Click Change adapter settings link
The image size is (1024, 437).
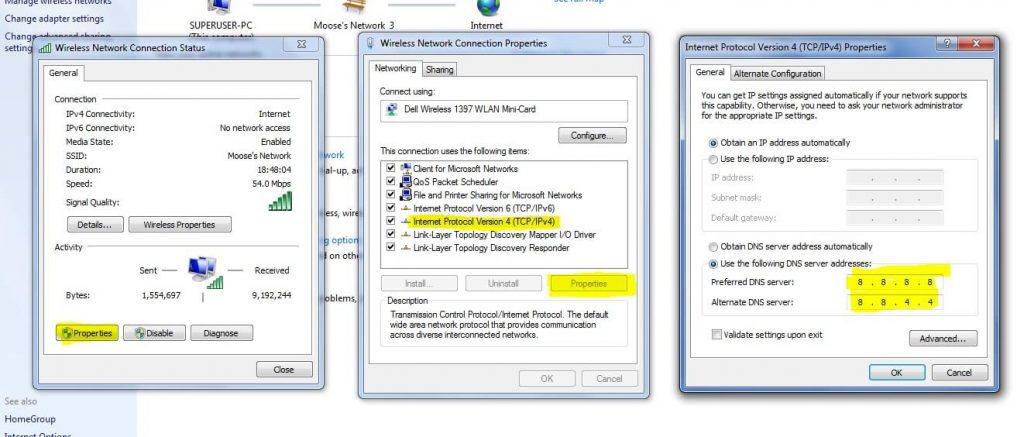pyautogui.click(x=54, y=19)
